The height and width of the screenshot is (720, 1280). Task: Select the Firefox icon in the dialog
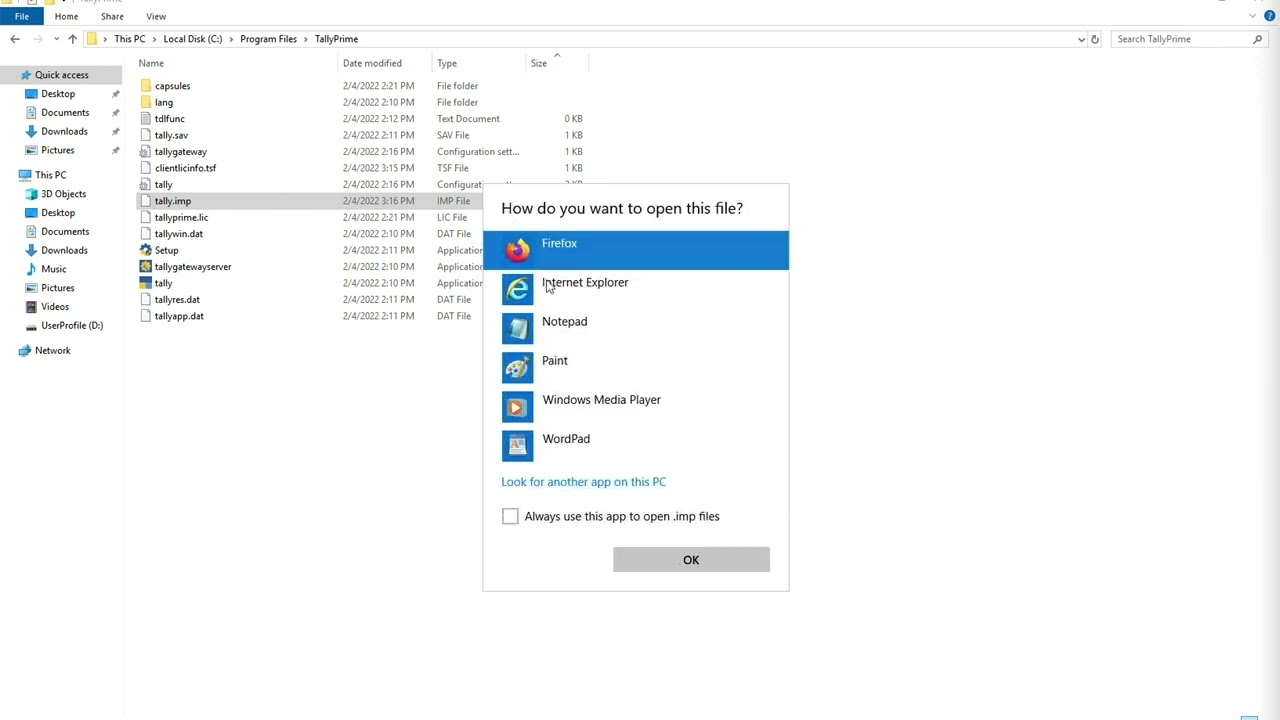tap(517, 250)
